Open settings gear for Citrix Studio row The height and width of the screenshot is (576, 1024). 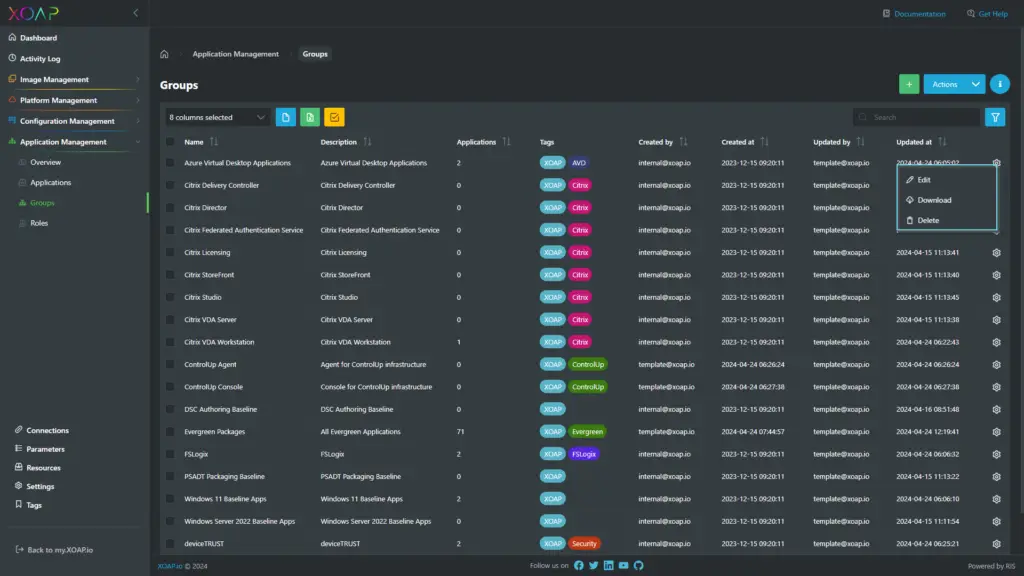coord(996,297)
